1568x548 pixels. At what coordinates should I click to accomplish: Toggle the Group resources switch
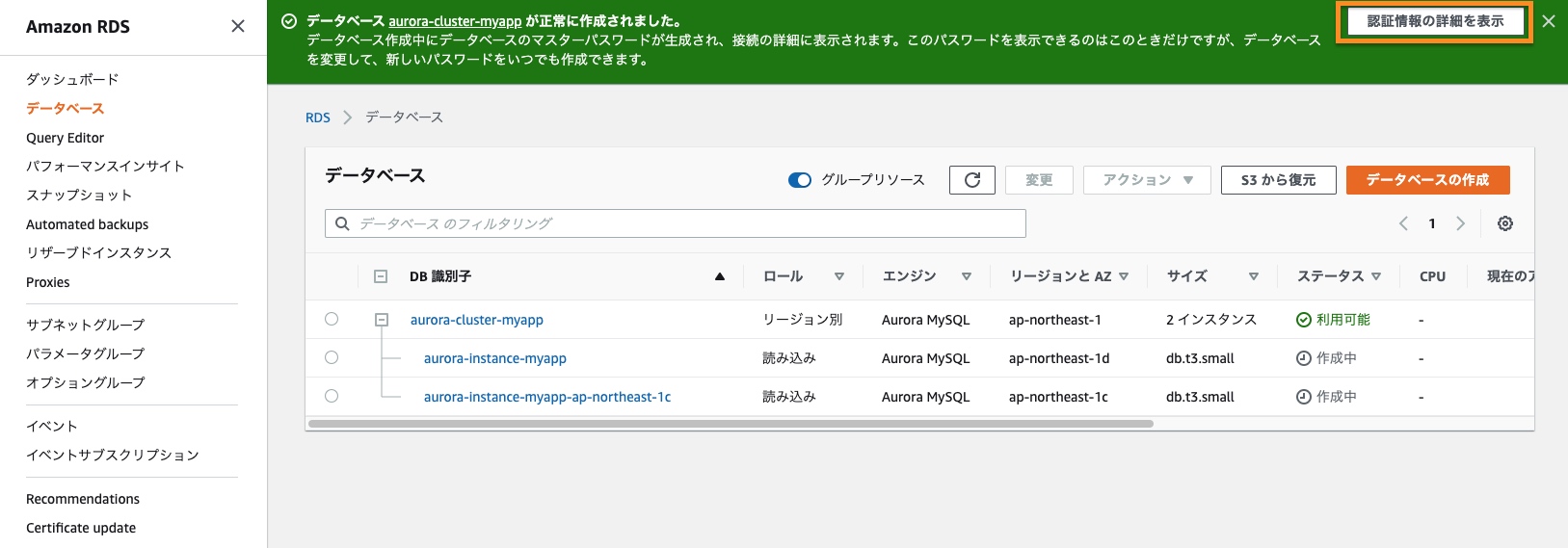[799, 180]
